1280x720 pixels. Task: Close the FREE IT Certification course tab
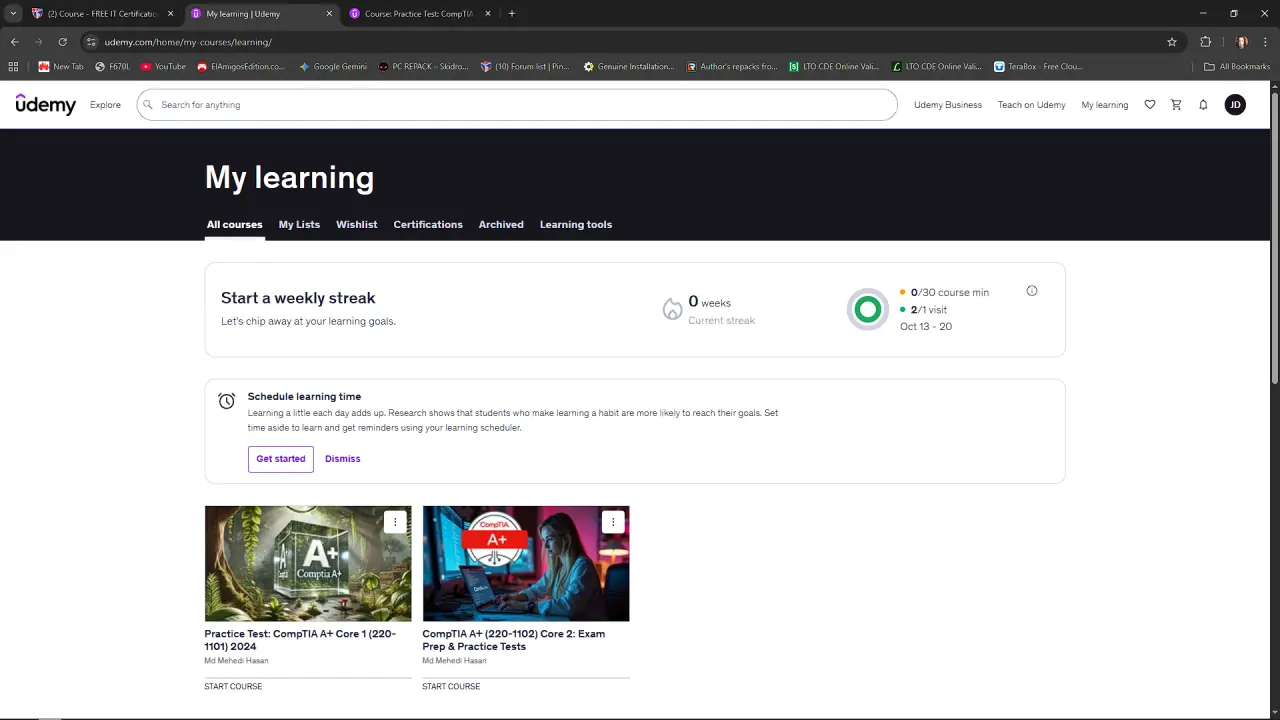tap(170, 14)
